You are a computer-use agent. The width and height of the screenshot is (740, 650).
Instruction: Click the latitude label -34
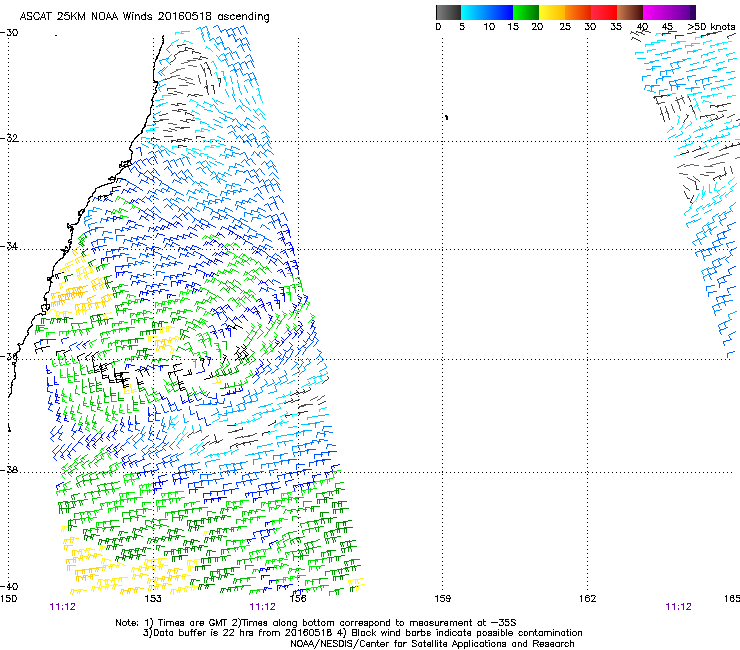[x=9, y=246]
